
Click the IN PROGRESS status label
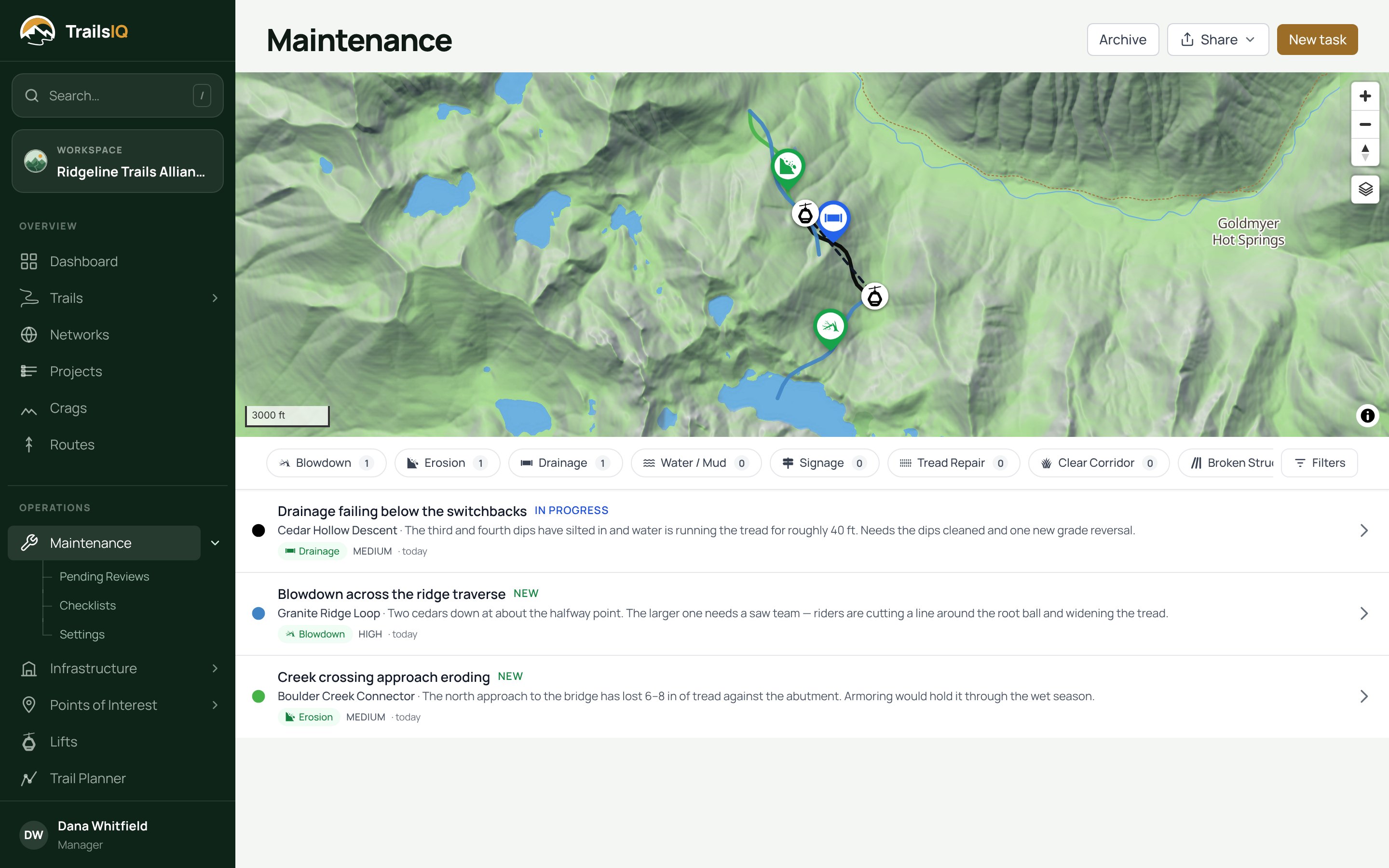pyautogui.click(x=571, y=510)
